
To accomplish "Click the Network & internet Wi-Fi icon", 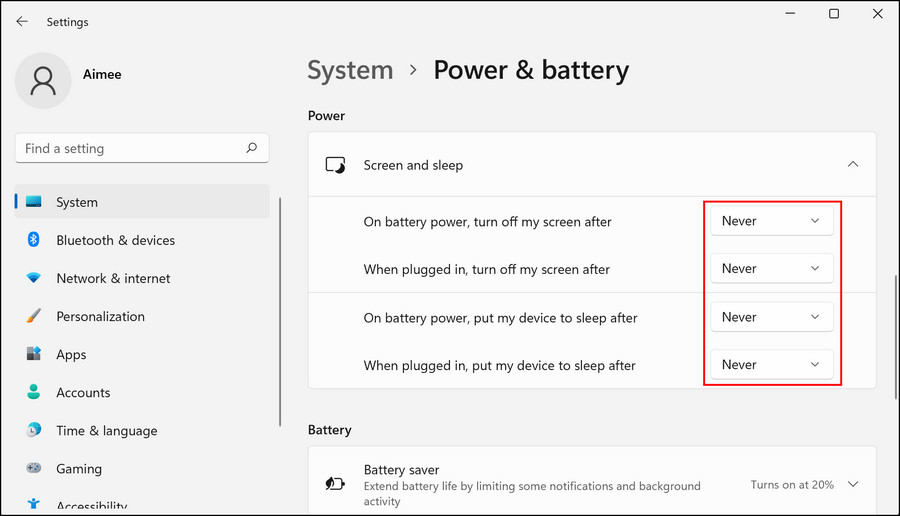I will (x=33, y=278).
